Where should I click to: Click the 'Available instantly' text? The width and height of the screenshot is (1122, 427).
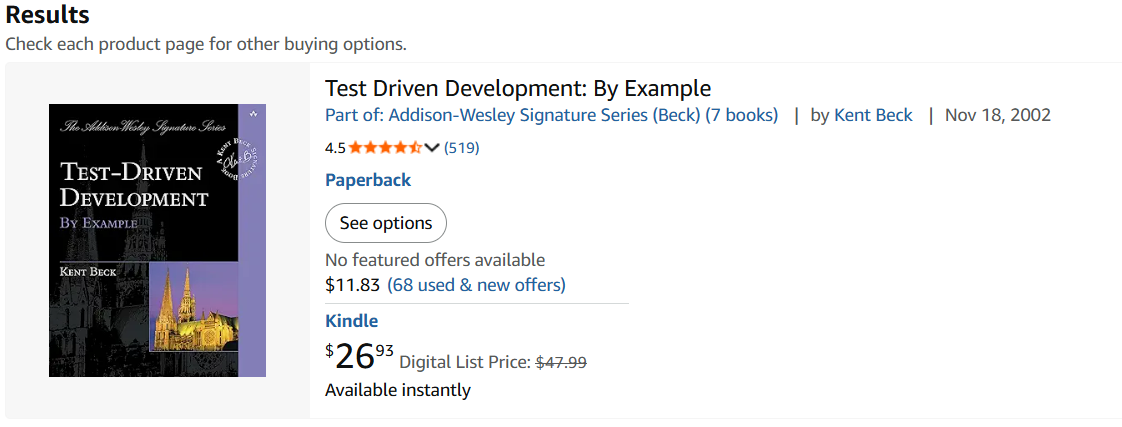point(398,390)
